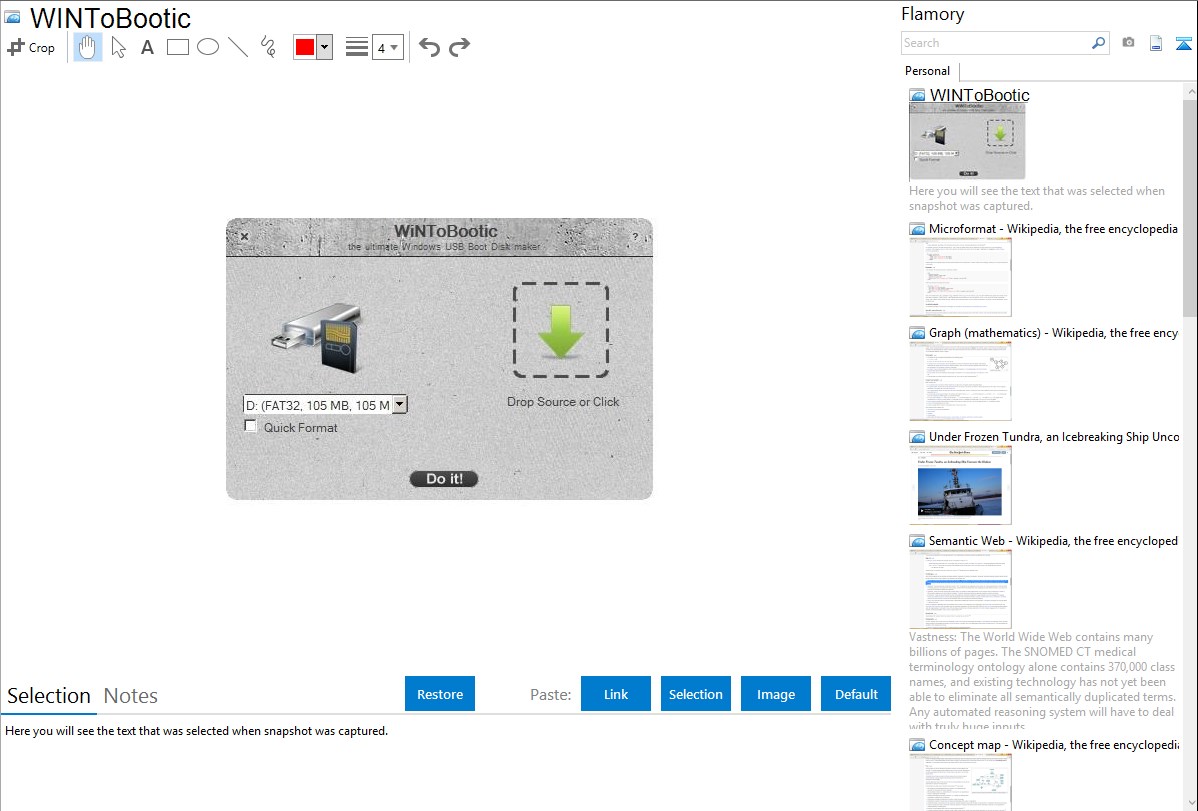Click the line thickness icon

[x=357, y=47]
